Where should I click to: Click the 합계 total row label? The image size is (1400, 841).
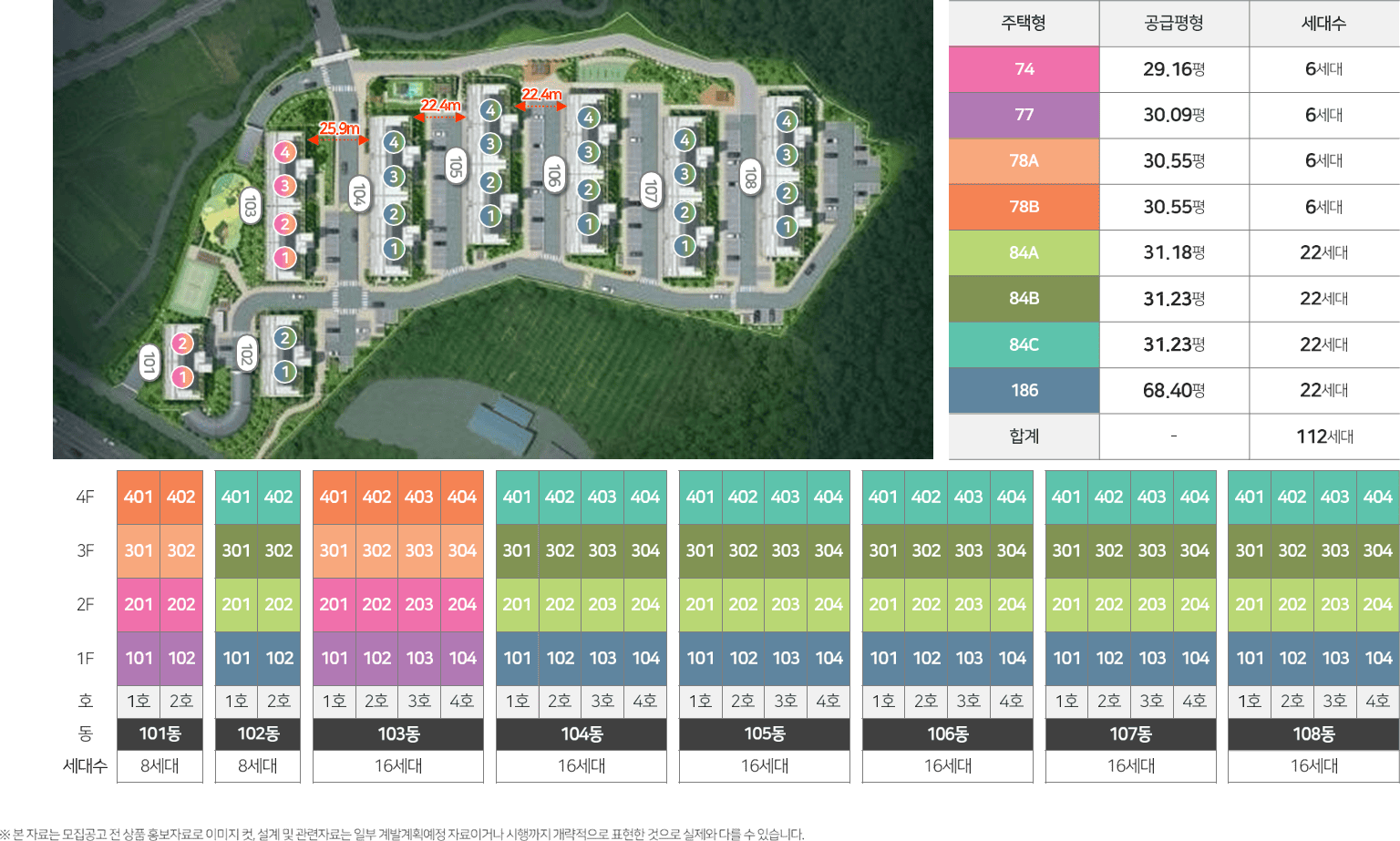click(1024, 436)
